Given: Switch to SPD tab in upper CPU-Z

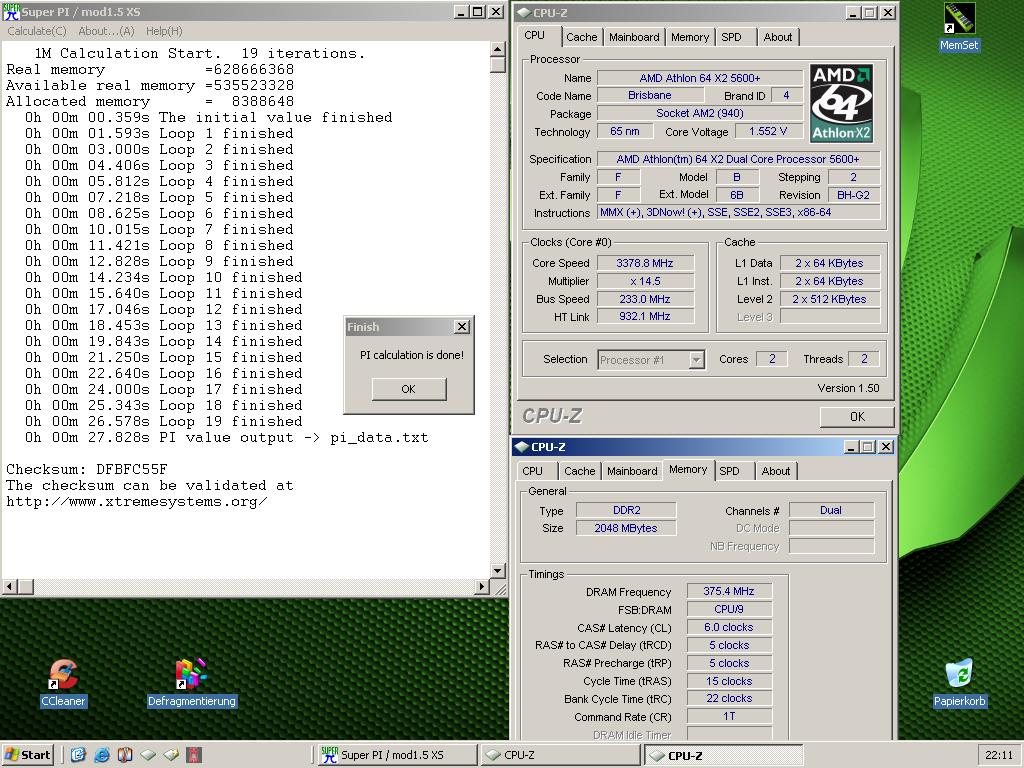Looking at the screenshot, I should point(731,37).
